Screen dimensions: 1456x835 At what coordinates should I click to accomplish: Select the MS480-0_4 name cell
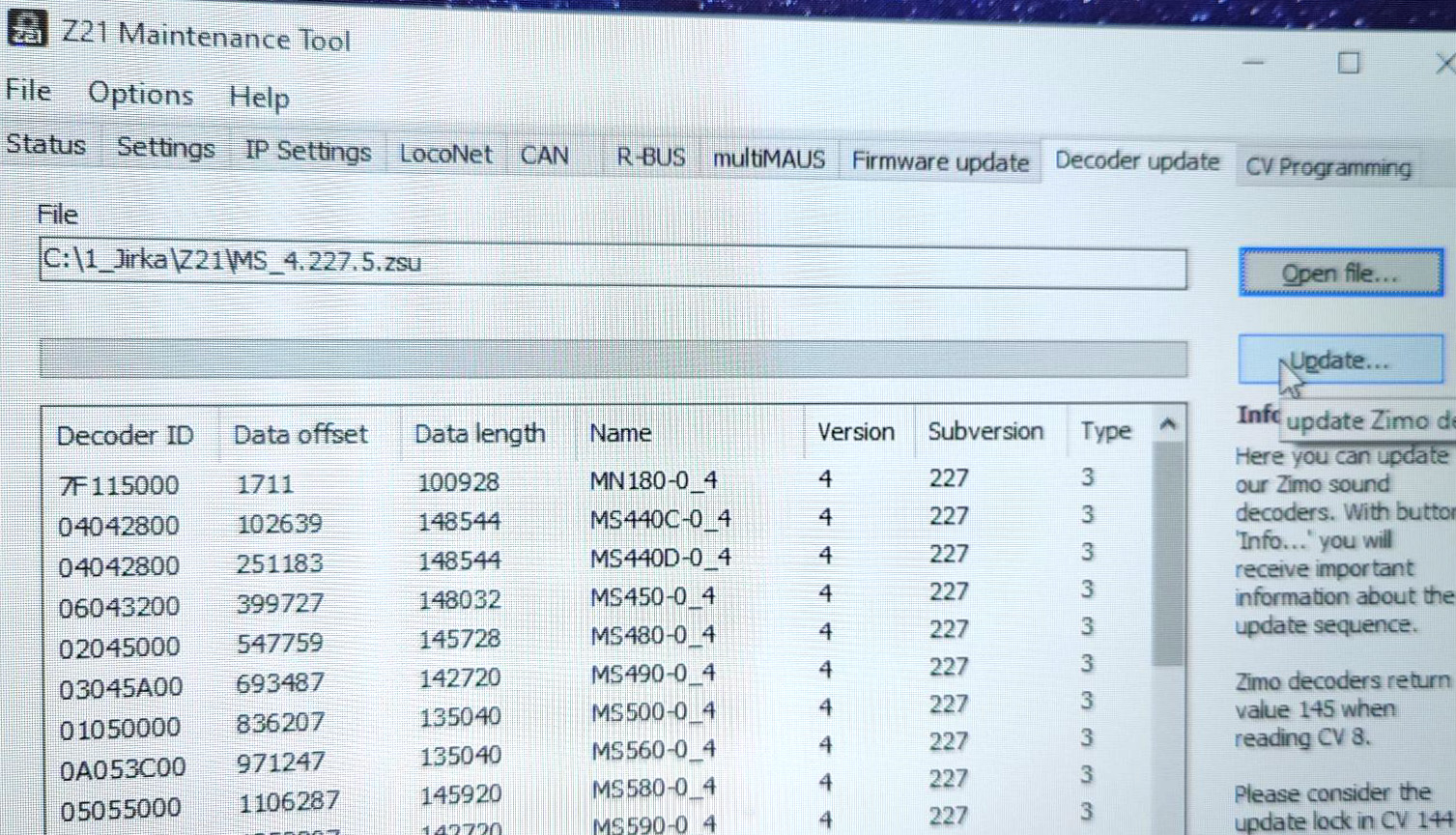point(652,635)
